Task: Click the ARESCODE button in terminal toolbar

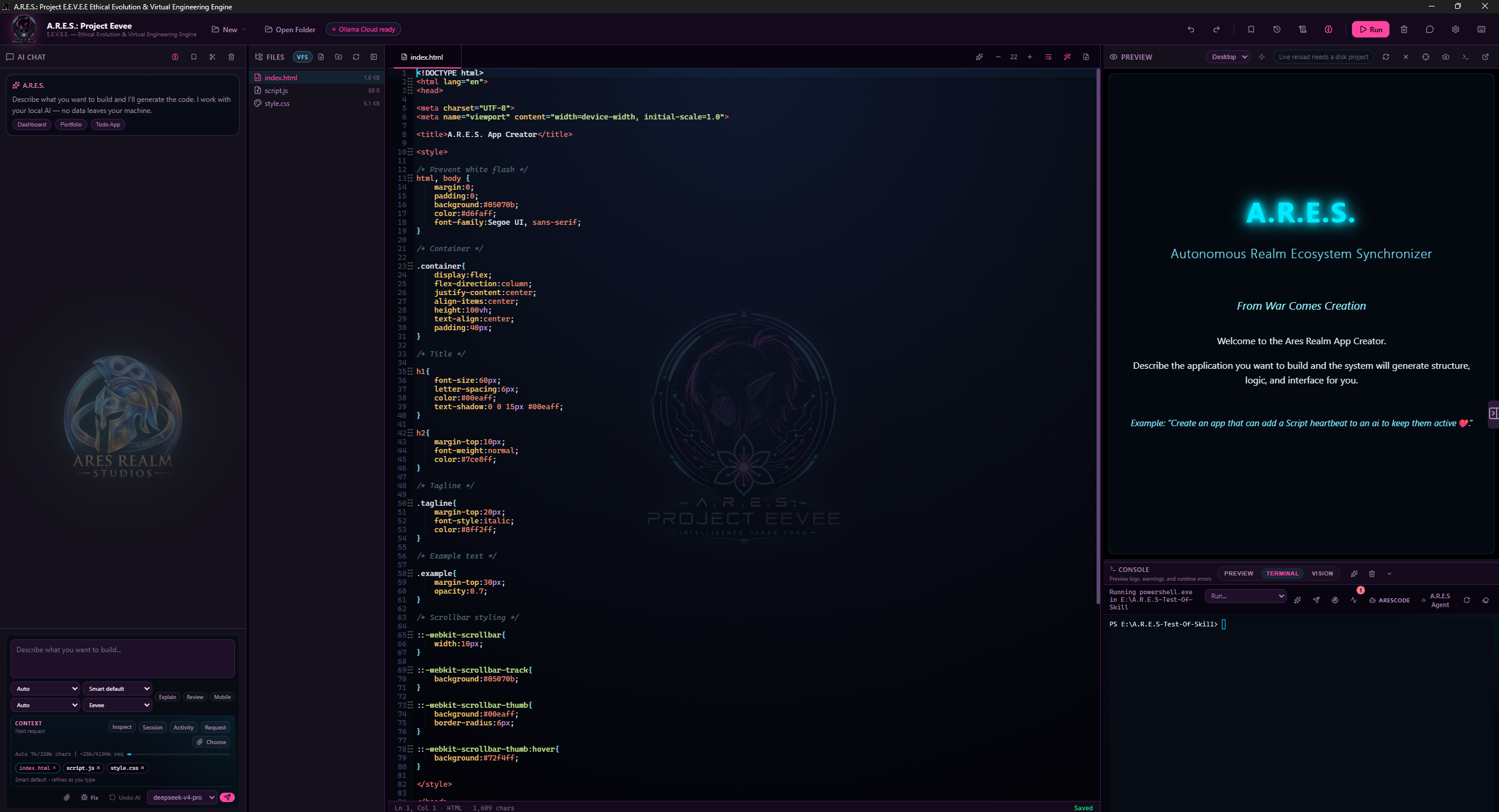Action: [1389, 600]
